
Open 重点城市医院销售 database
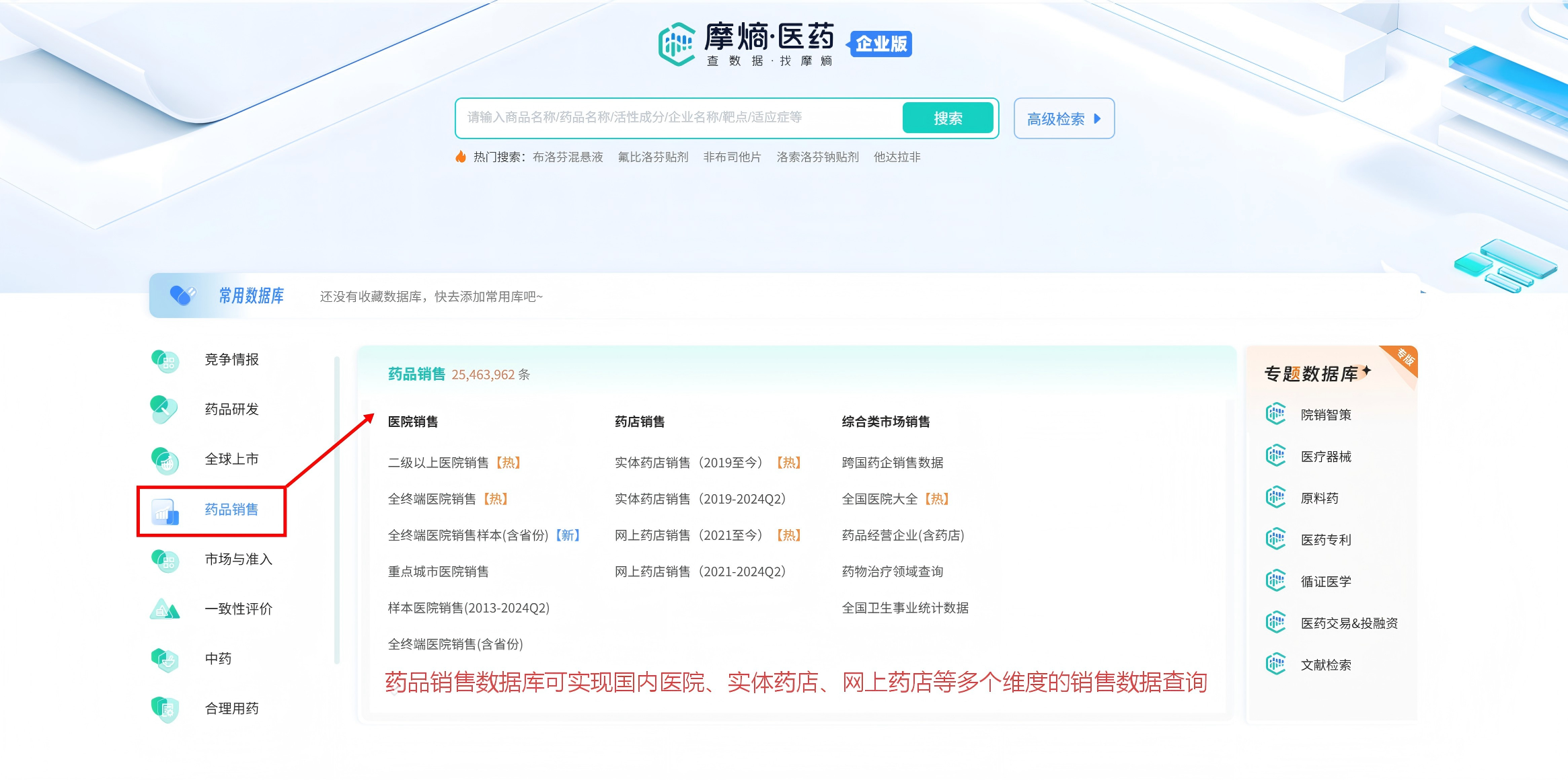click(438, 572)
